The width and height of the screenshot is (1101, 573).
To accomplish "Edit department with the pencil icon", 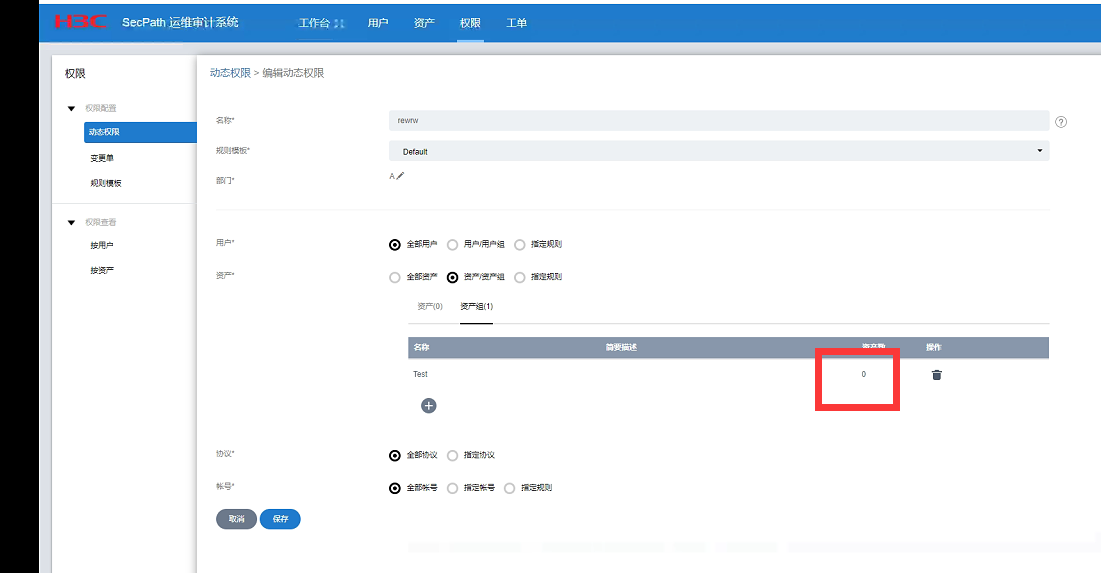I will click(400, 176).
